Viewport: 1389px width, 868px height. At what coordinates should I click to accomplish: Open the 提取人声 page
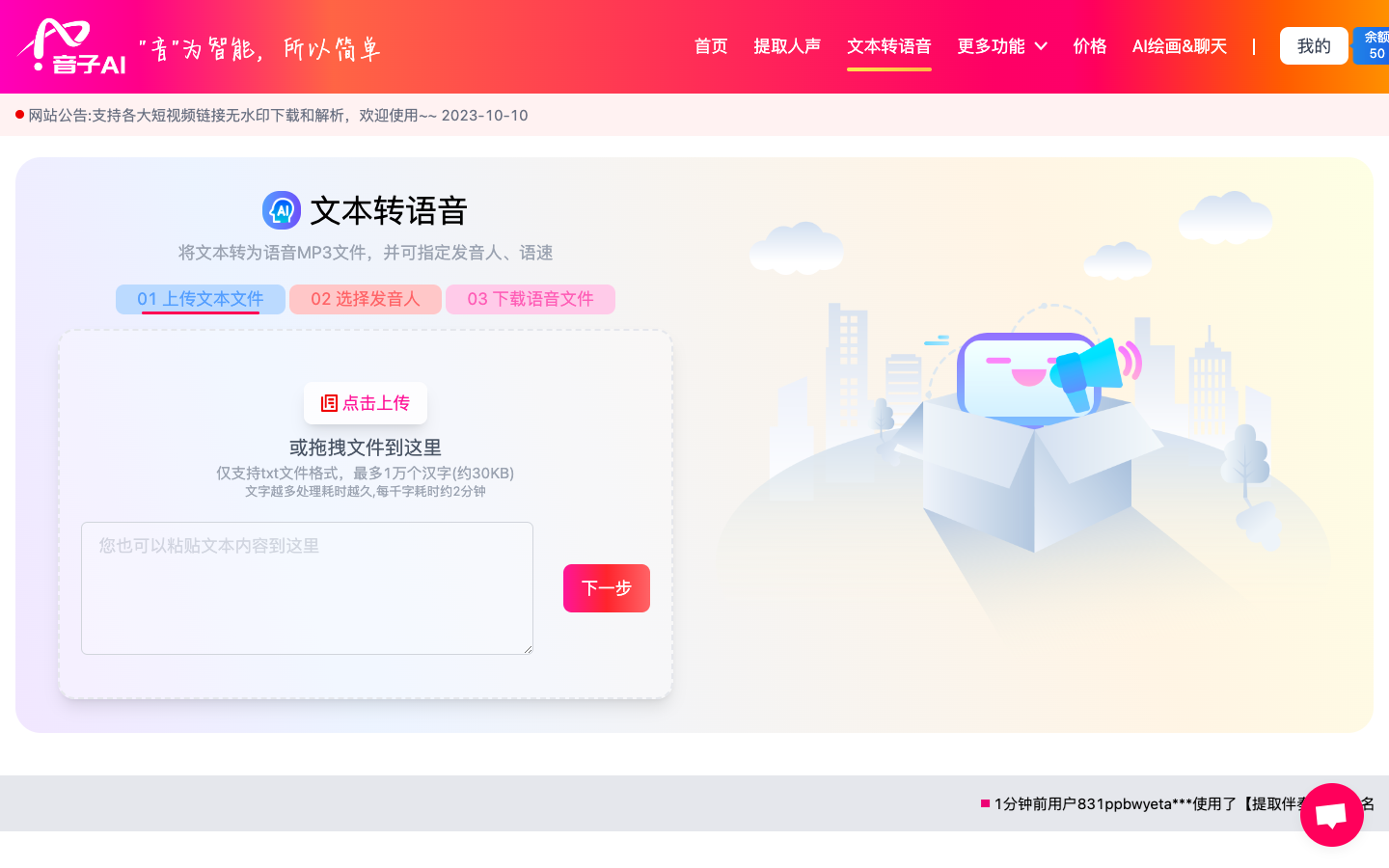coord(787,46)
